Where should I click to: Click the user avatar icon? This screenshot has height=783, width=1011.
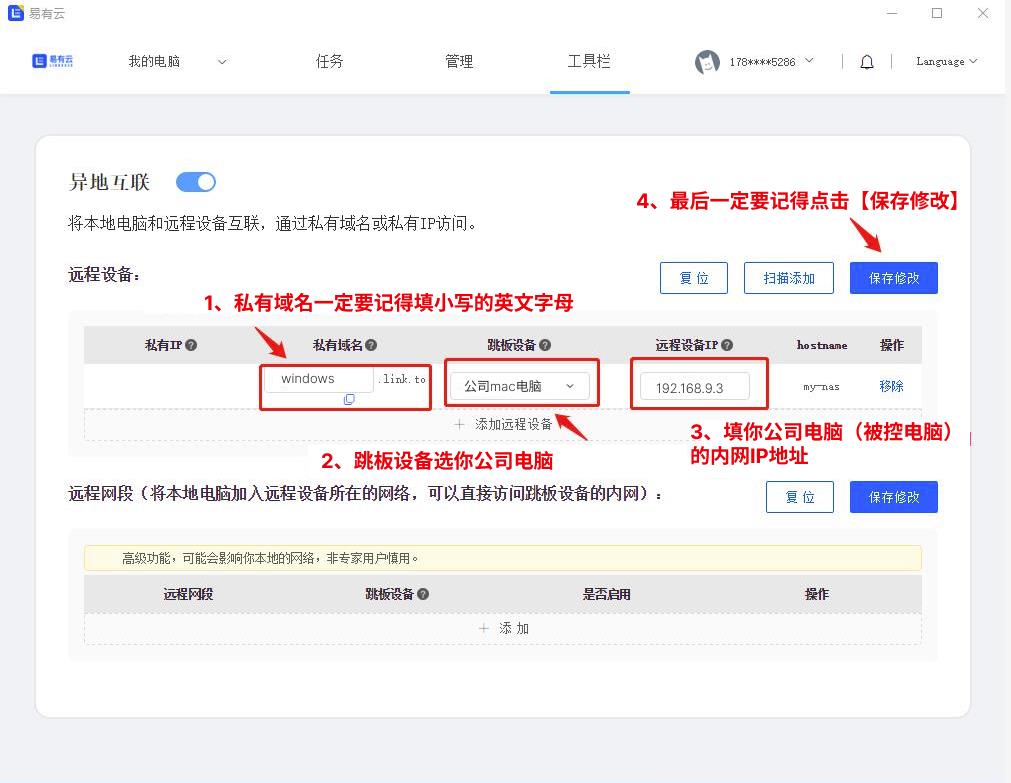(707, 62)
